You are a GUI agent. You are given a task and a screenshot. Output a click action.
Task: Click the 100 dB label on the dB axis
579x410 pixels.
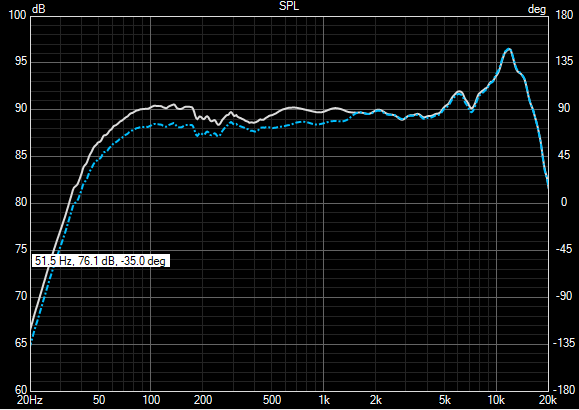(17, 15)
